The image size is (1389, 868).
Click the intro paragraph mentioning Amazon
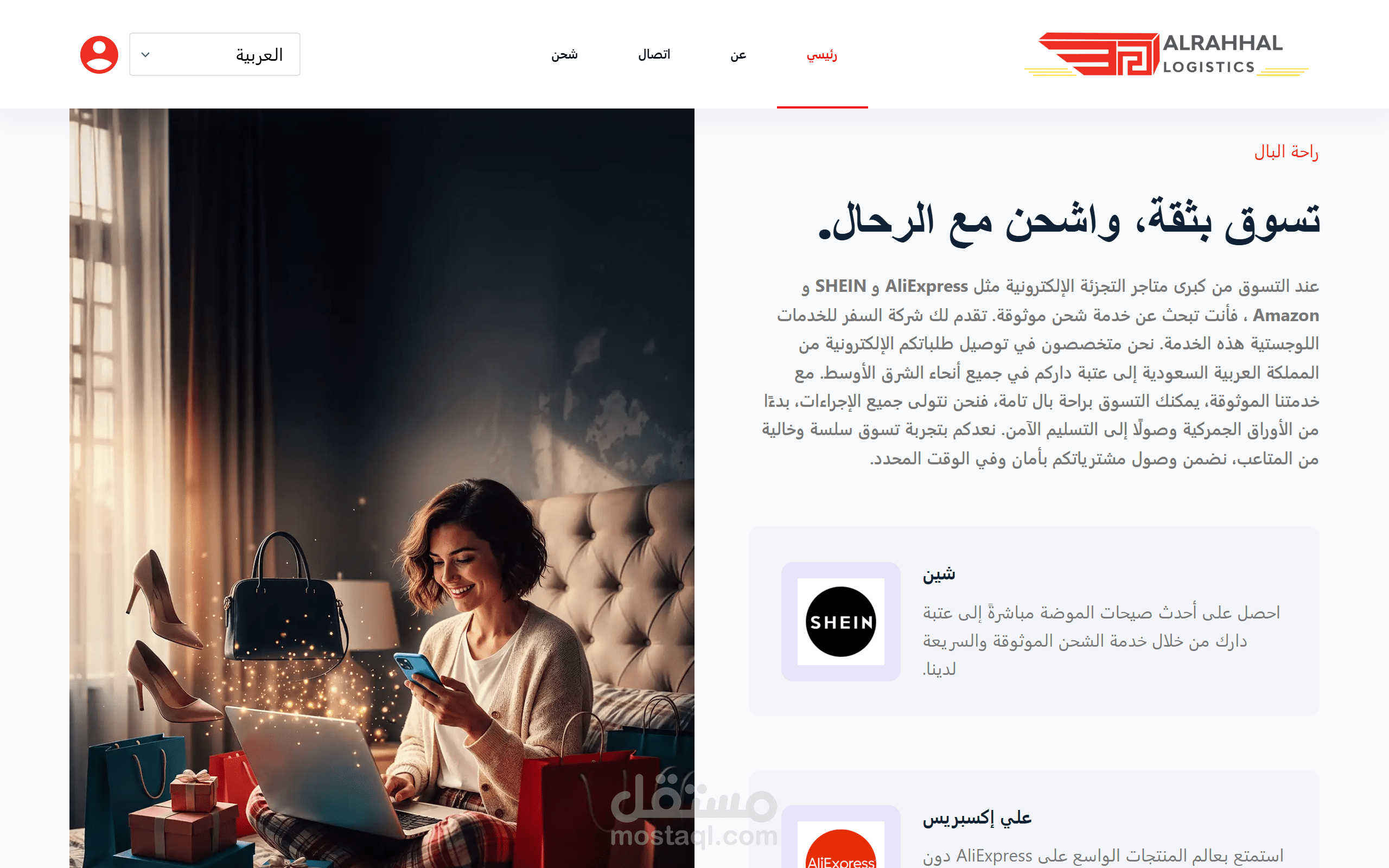(x=1040, y=372)
